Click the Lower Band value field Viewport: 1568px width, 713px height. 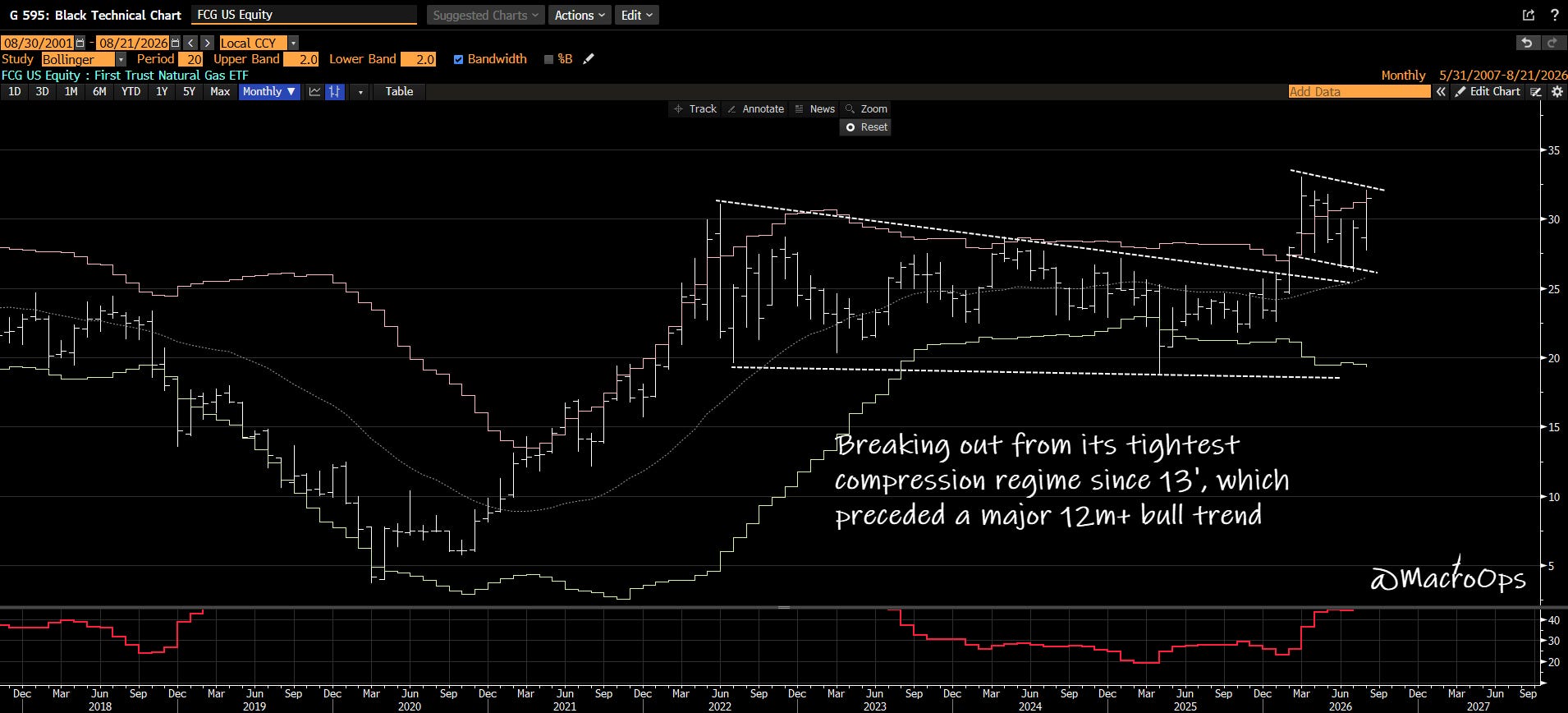coord(418,59)
